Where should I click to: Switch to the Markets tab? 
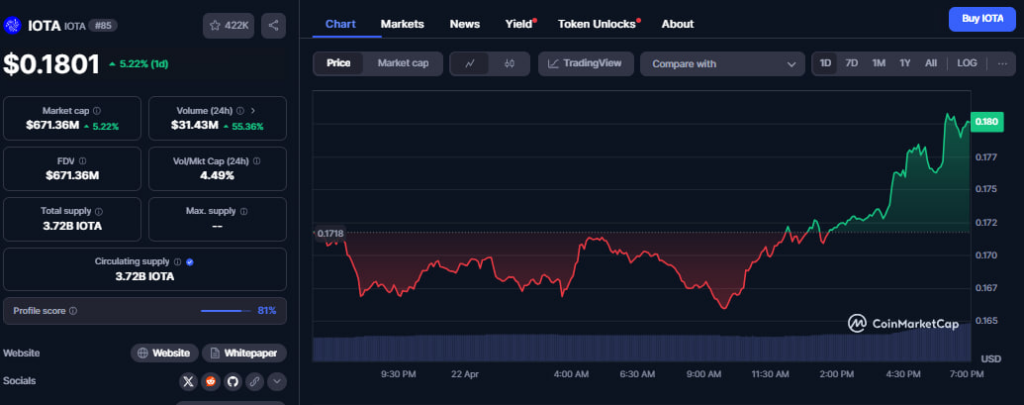tap(402, 23)
